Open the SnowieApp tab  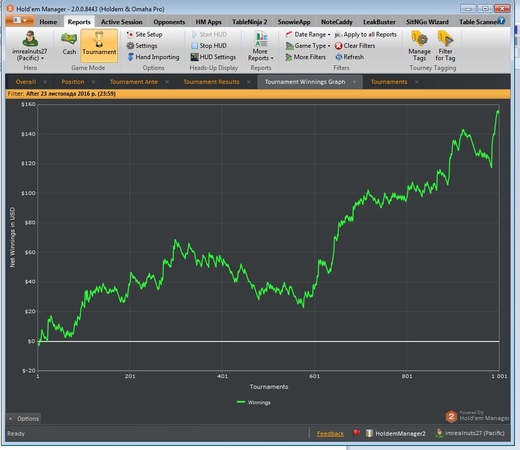294,22
